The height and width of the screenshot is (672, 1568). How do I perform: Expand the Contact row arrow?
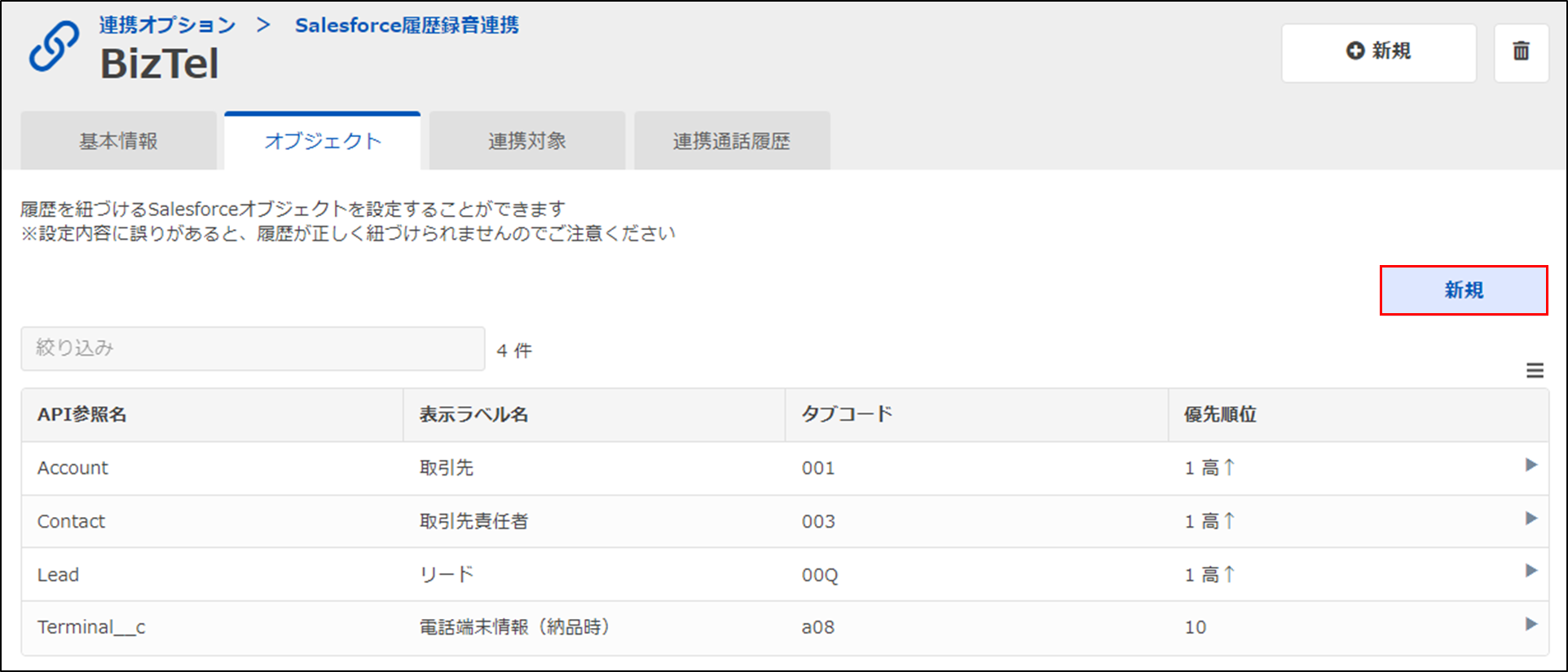[x=1531, y=518]
